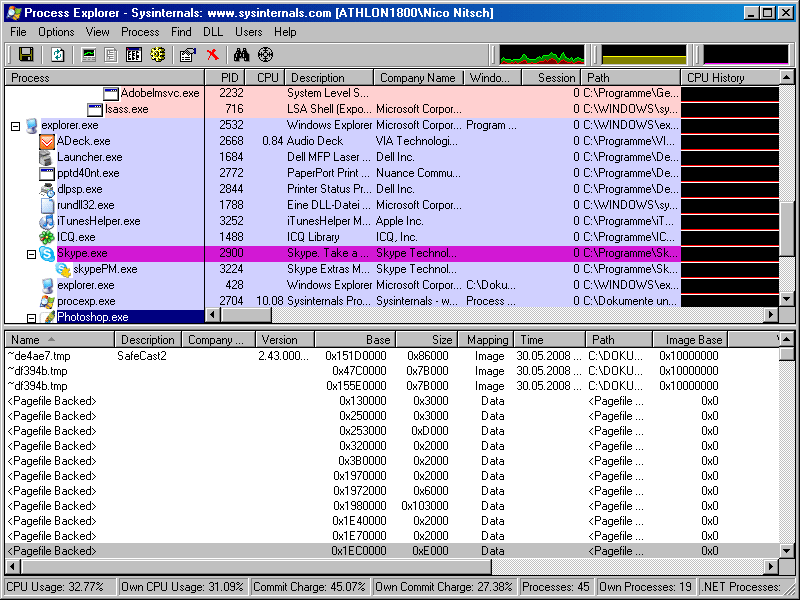Sort the lower pane by Base column
This screenshot has width=800, height=600.
(x=356, y=340)
